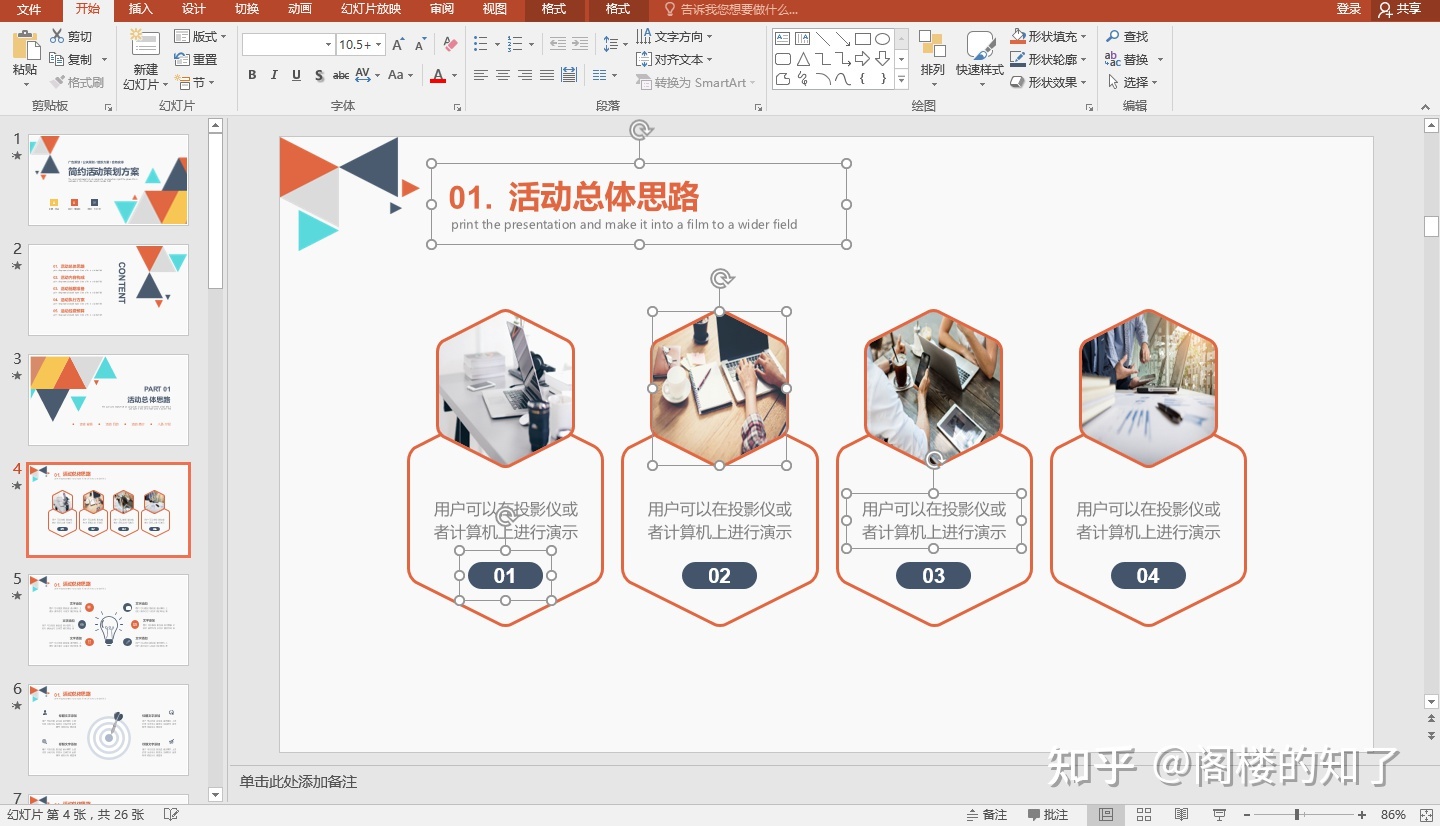Click the zoom slider handle in status bar
This screenshot has width=1440, height=826.
click(1297, 815)
